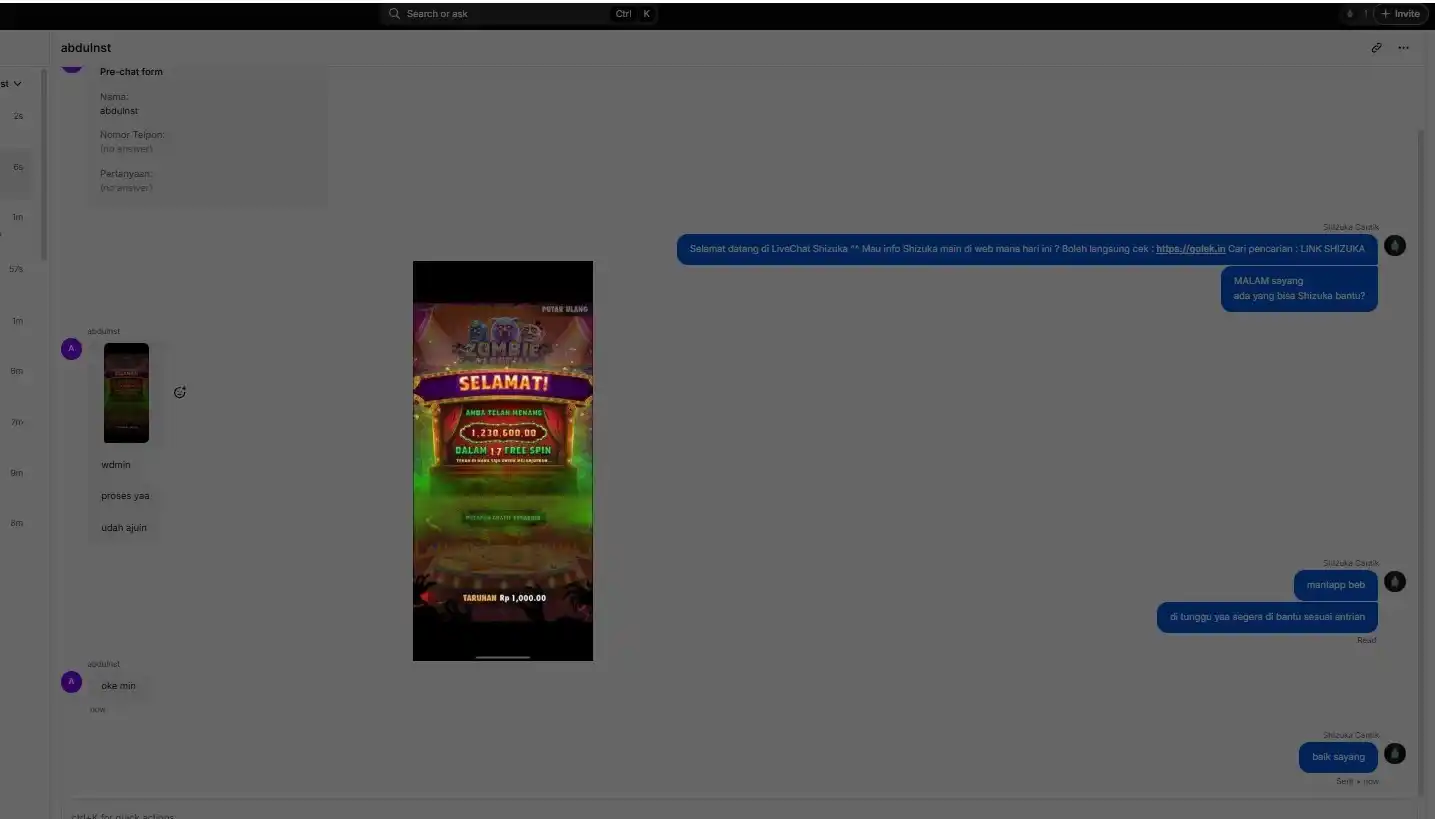1435x819 pixels.
Task: Click the 'Pertanyaan:' field label
Action: pos(126,173)
